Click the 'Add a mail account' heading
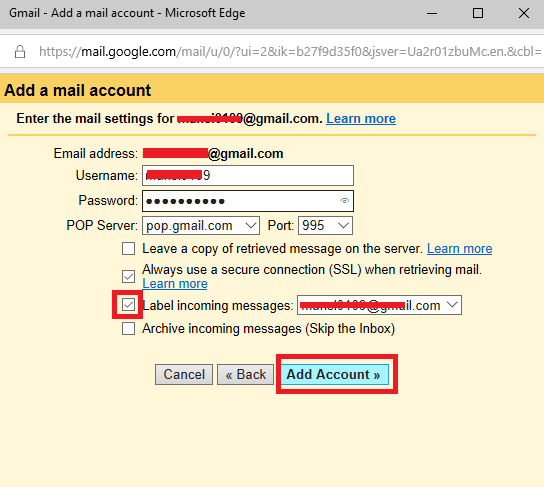Viewport: 544px width, 487px height. pos(78,91)
